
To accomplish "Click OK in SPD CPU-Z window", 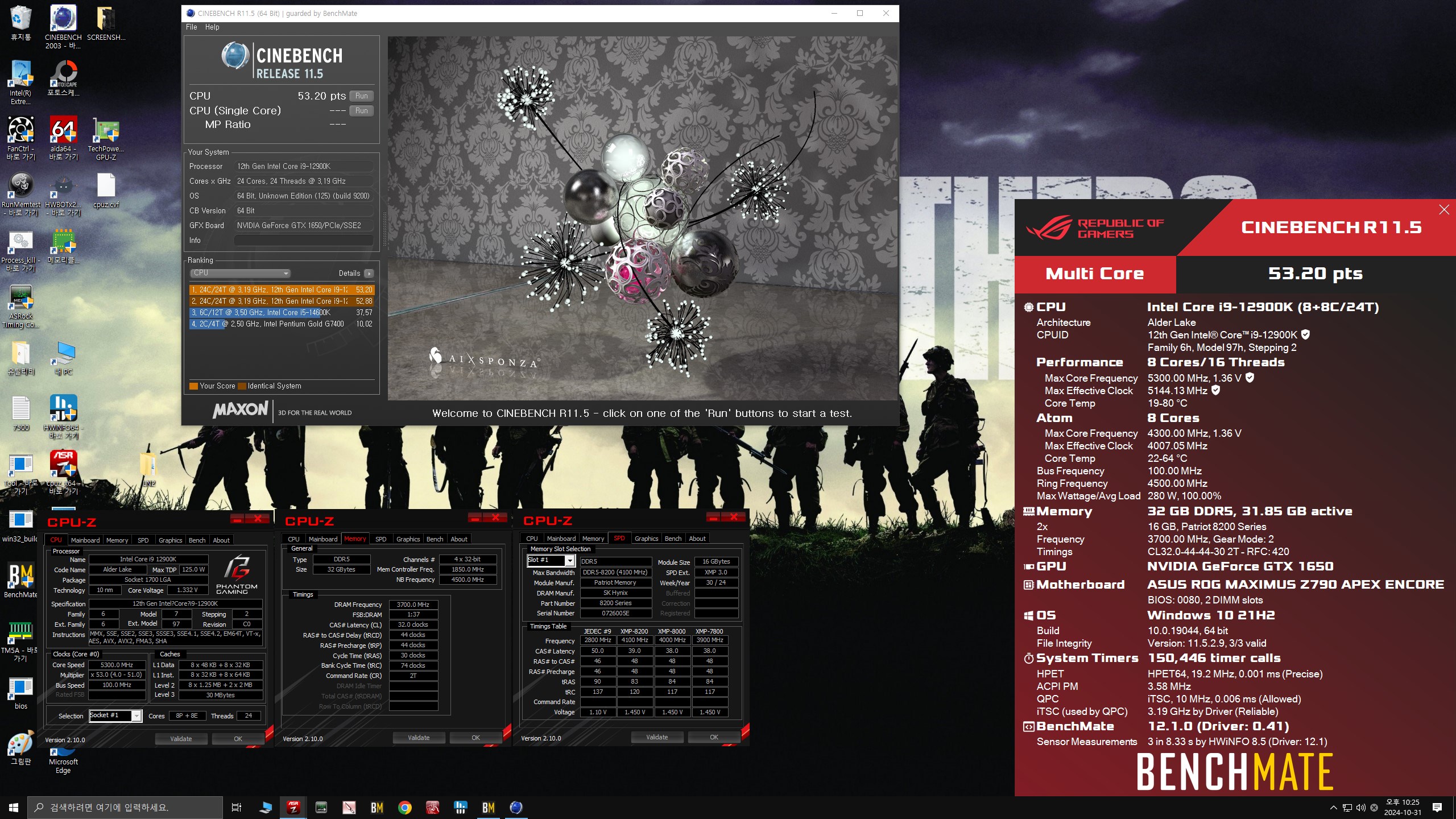I will [x=714, y=737].
